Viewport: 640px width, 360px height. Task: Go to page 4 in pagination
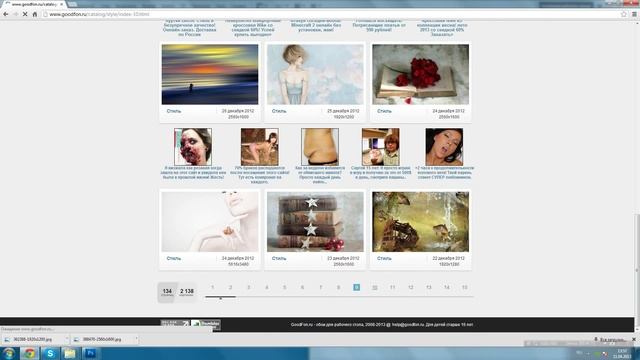pos(267,287)
